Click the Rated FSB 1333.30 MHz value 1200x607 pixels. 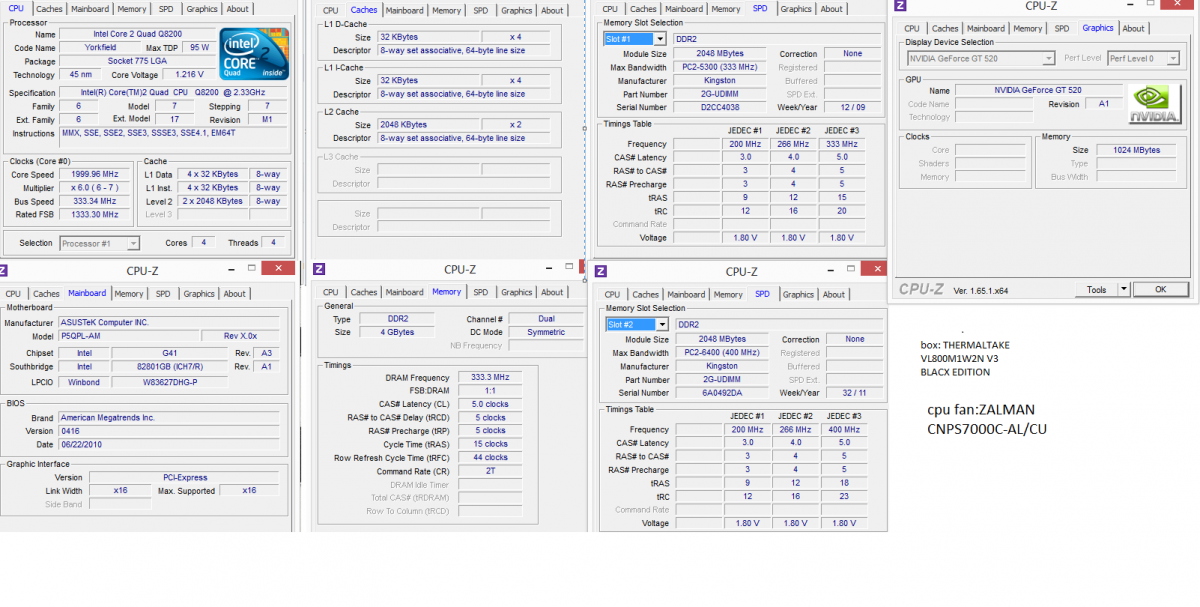pos(94,214)
